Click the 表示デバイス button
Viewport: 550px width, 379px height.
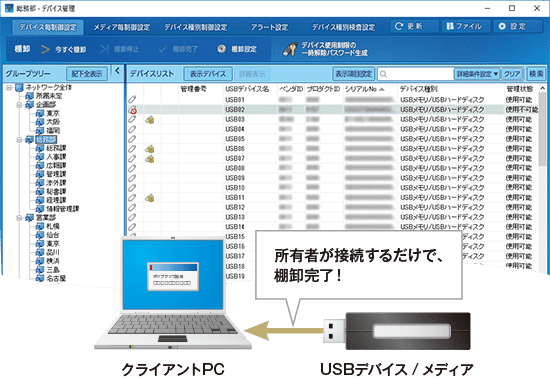click(208, 74)
